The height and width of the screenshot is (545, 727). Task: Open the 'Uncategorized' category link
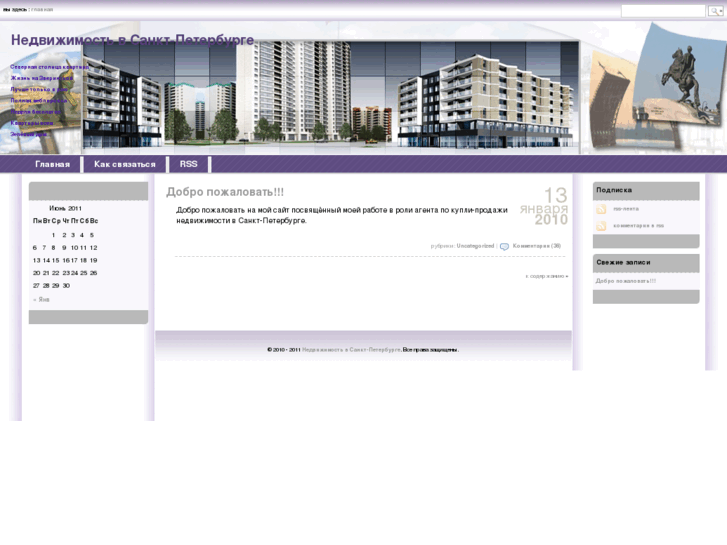[475, 246]
